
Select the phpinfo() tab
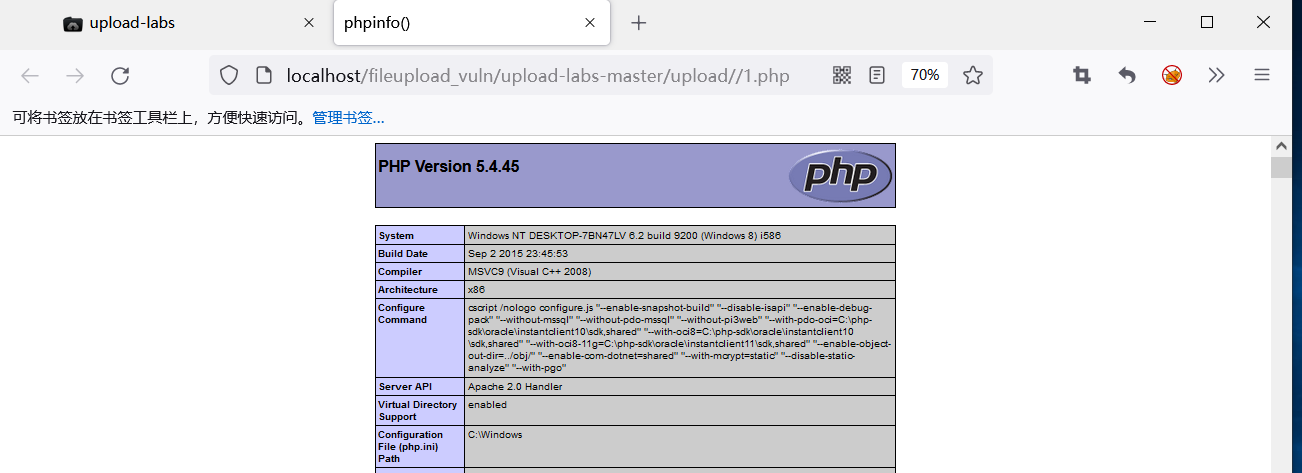pos(472,23)
